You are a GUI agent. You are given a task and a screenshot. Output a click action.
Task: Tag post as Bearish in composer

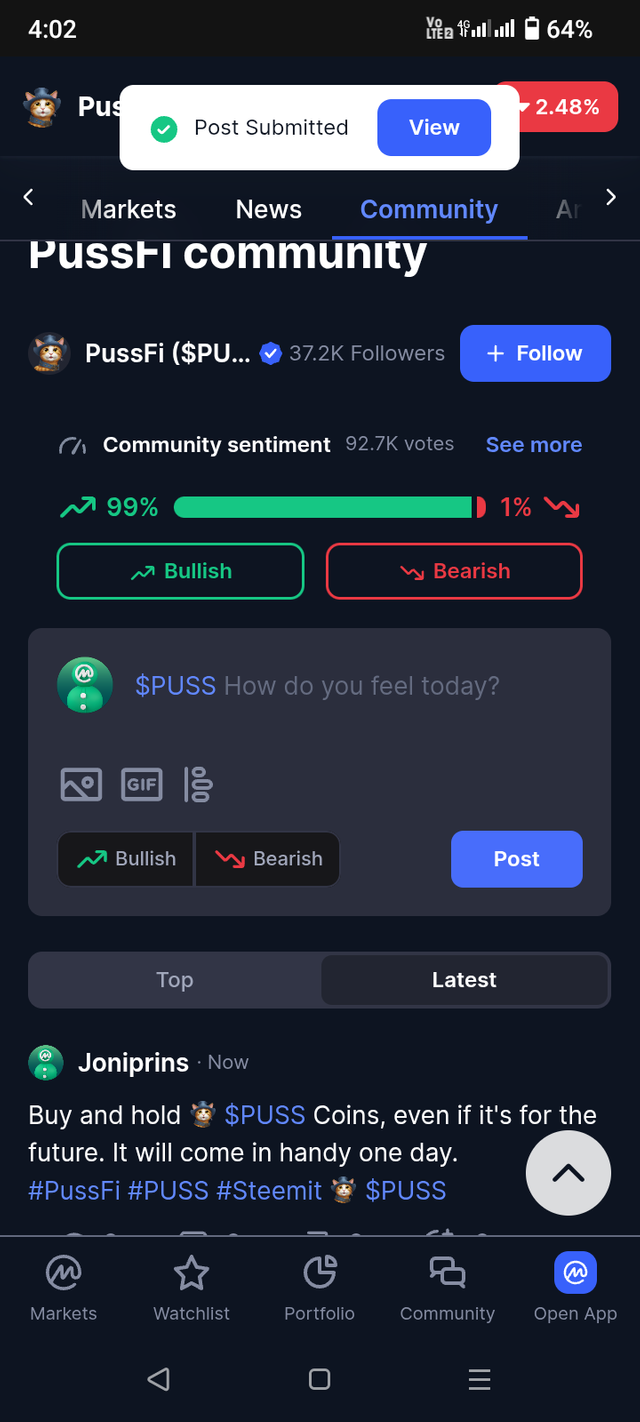[267, 859]
